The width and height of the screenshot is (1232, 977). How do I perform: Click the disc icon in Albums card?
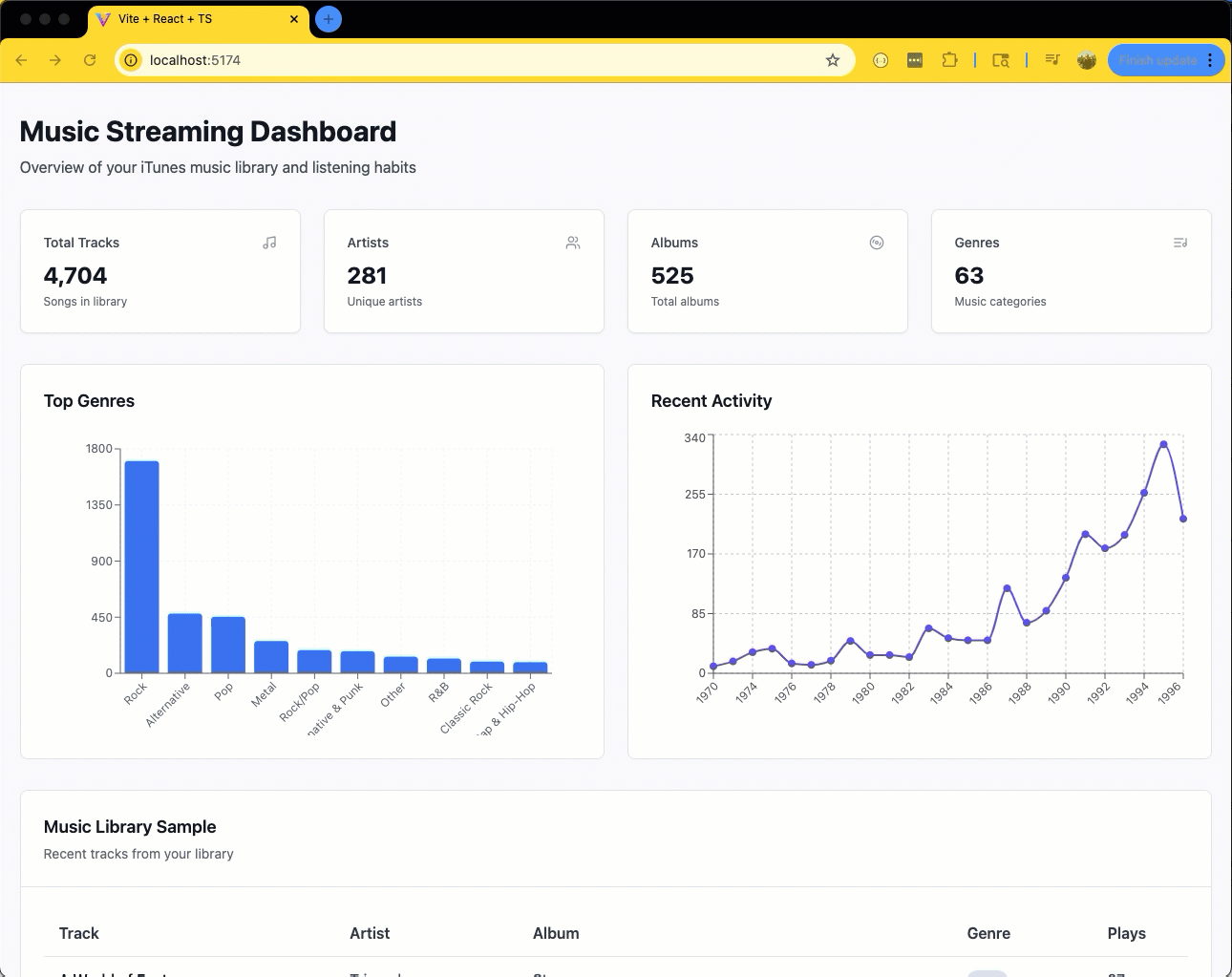877,243
